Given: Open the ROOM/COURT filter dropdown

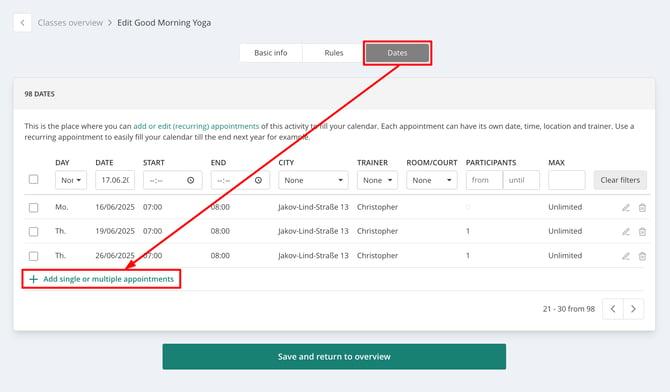Looking at the screenshot, I should tap(432, 180).
